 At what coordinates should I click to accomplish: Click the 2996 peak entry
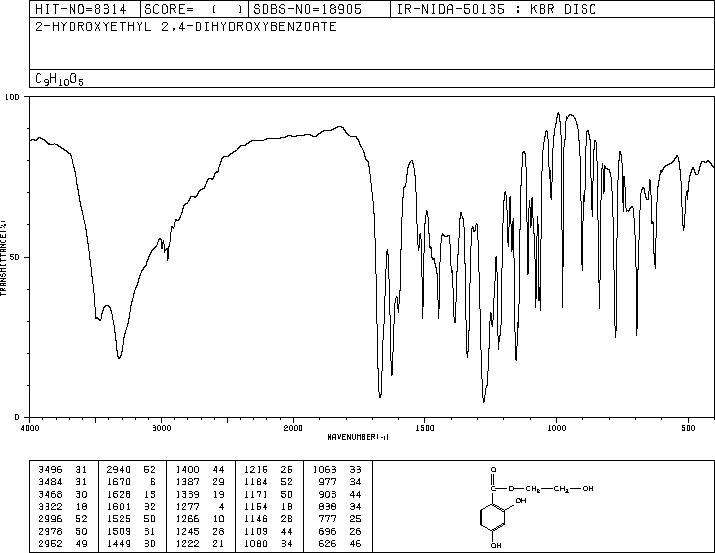pos(63,519)
